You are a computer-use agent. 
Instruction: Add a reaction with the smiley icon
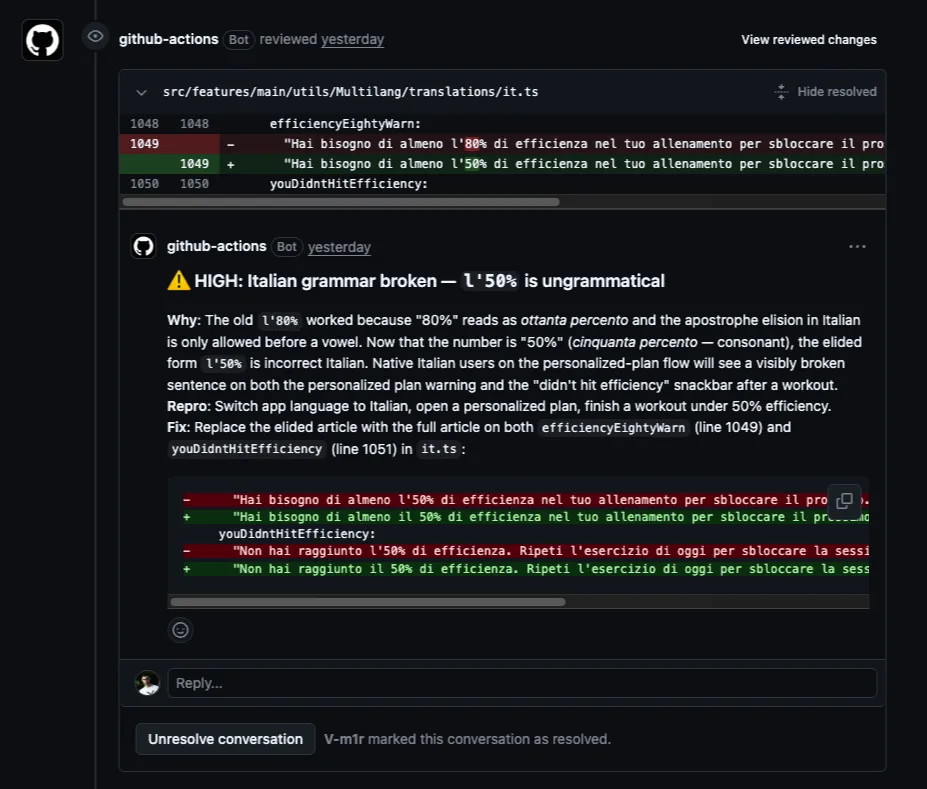[x=180, y=630]
